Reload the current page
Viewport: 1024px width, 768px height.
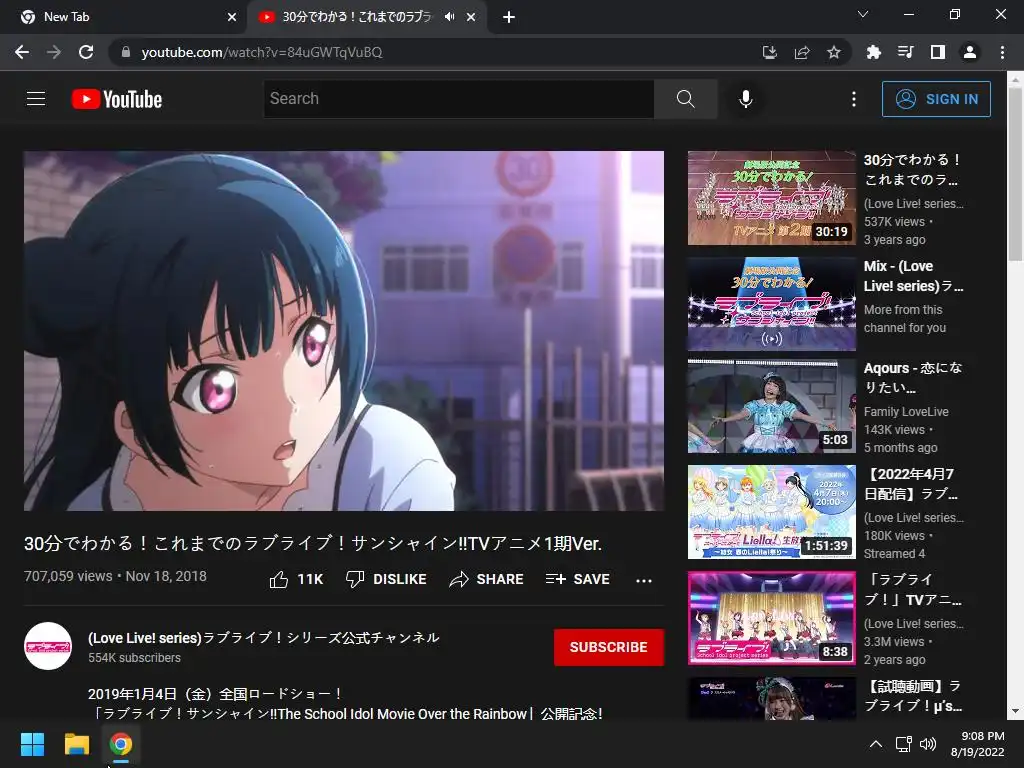[x=86, y=52]
